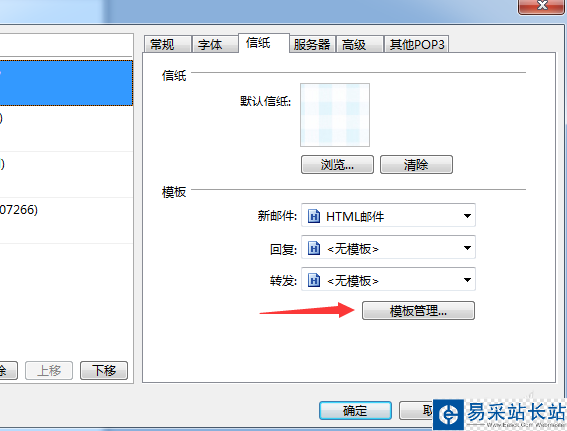
Task: Click the 清除 stationery button
Action: tap(416, 165)
